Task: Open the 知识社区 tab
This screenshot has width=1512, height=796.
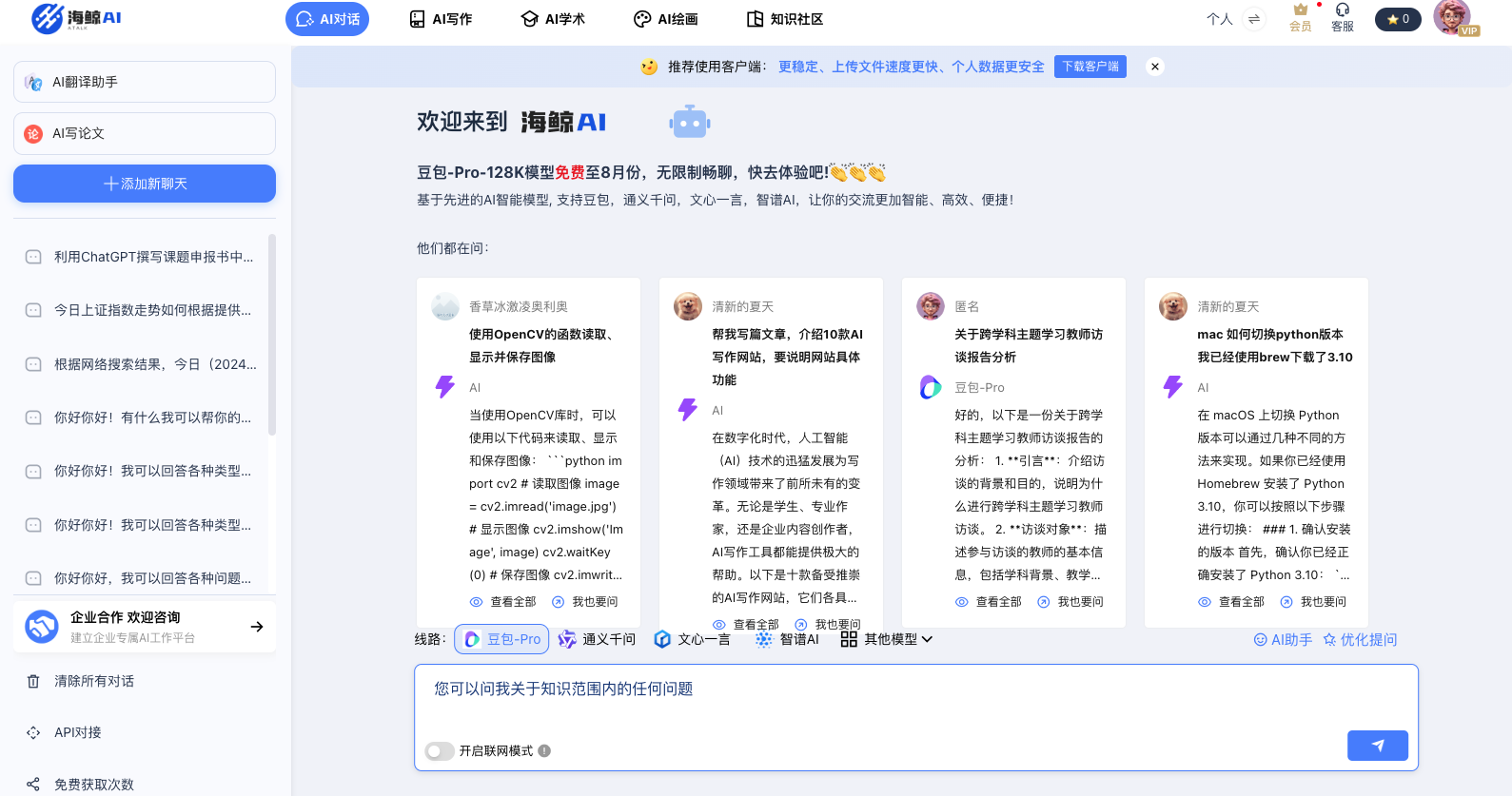Action: pos(785,19)
